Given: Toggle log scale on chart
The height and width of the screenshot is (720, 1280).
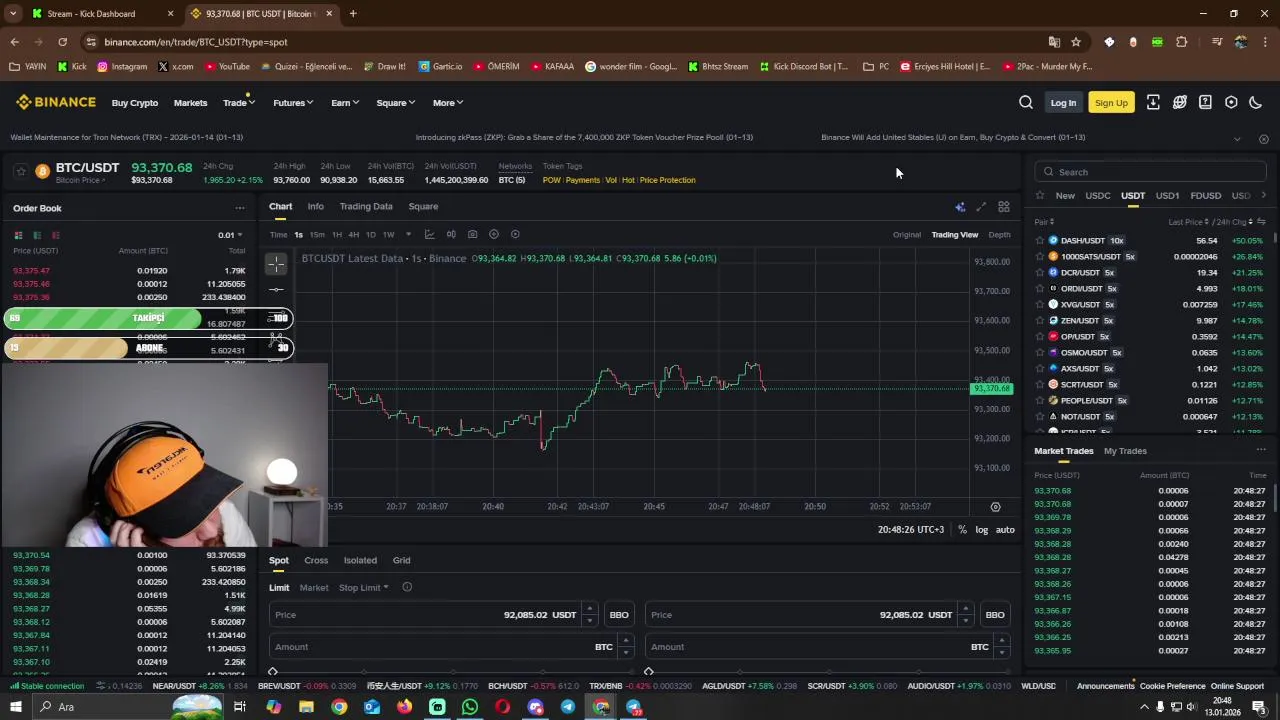Looking at the screenshot, I should pos(982,530).
